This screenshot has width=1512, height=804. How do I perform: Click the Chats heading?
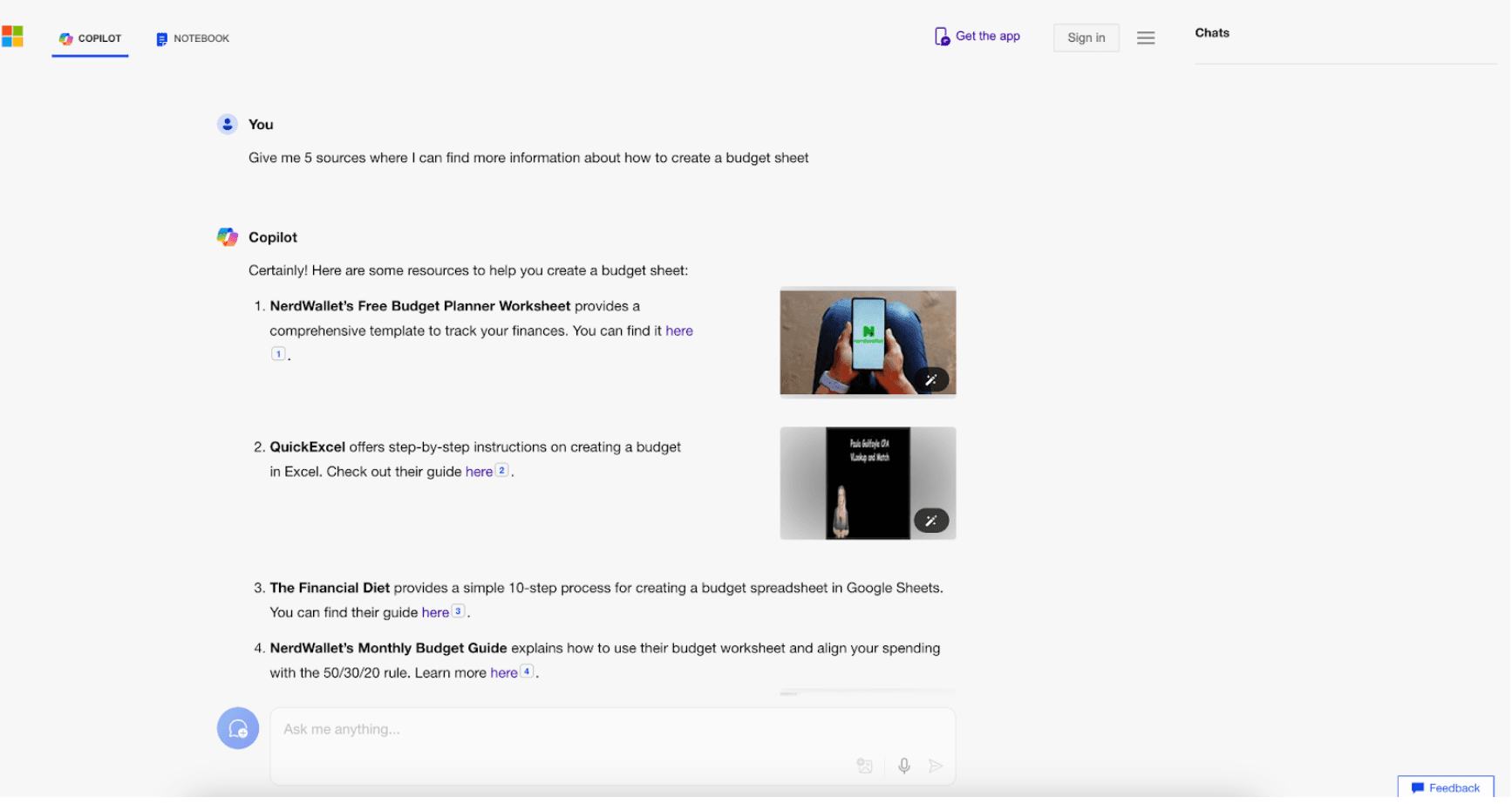(1212, 33)
